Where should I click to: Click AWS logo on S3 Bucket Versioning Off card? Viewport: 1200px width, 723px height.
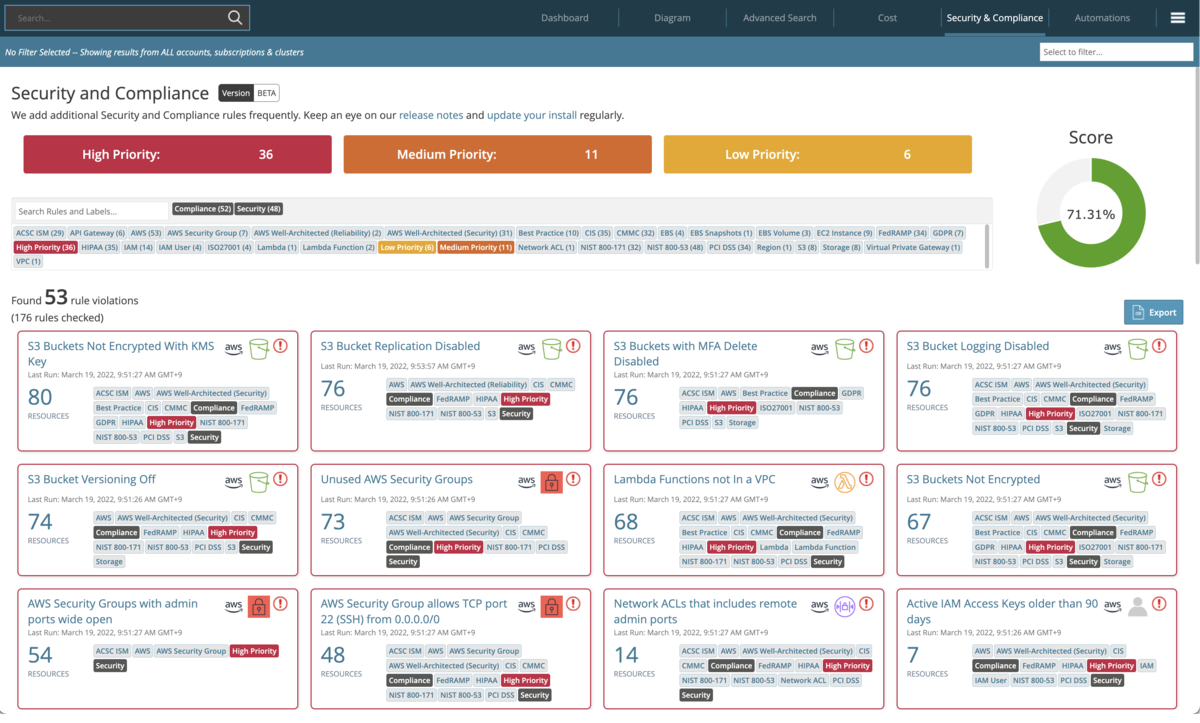tap(233, 481)
